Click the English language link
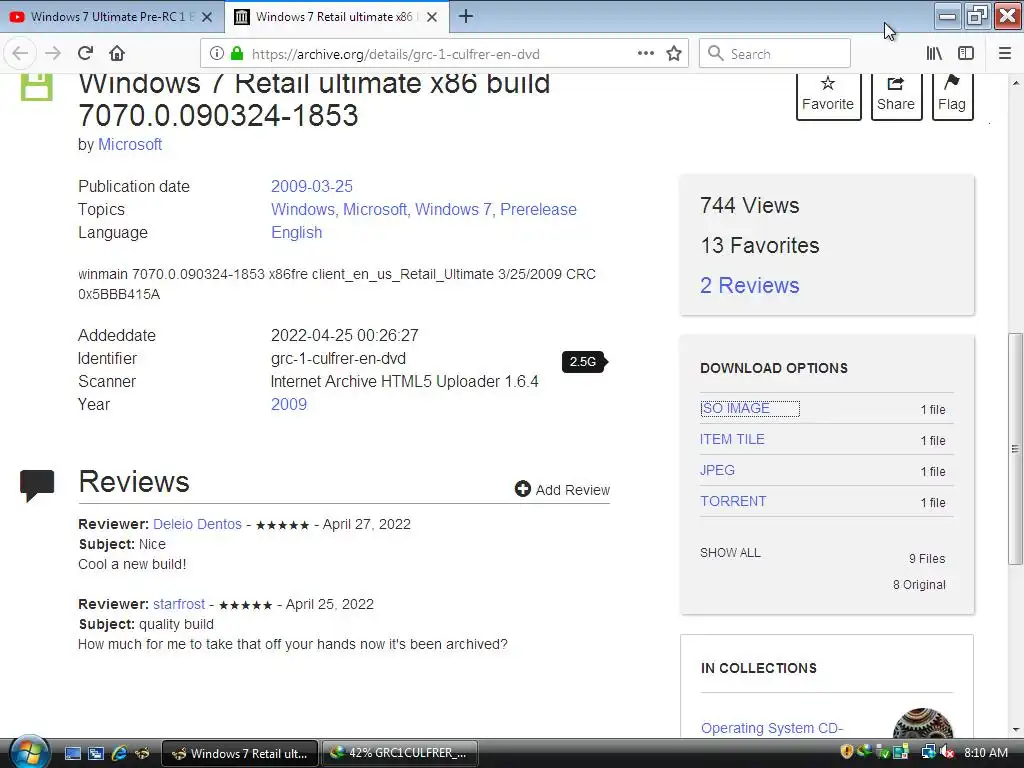The height and width of the screenshot is (768, 1024). [296, 232]
